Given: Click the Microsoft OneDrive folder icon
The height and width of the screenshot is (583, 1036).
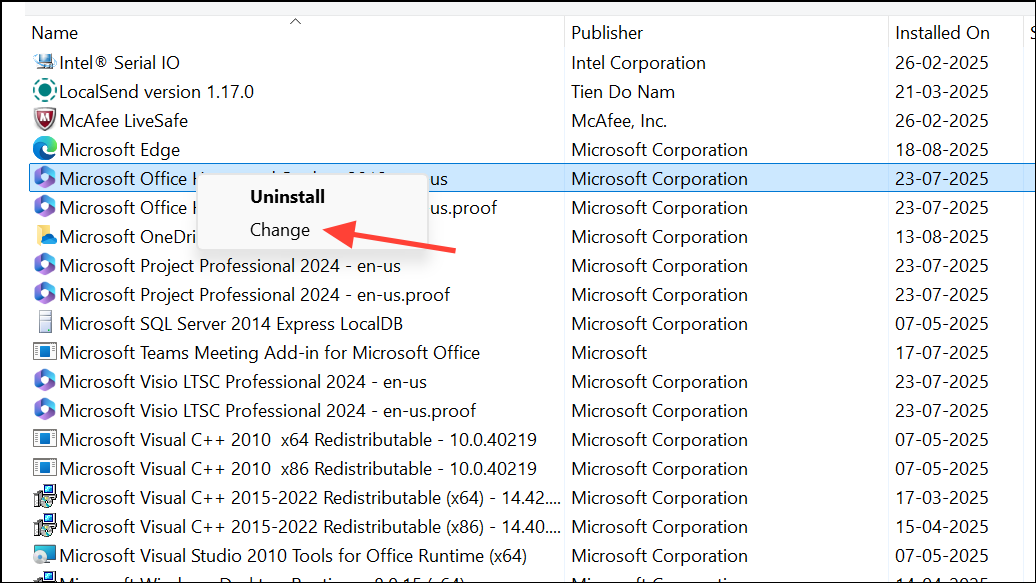Looking at the screenshot, I should click(x=44, y=236).
